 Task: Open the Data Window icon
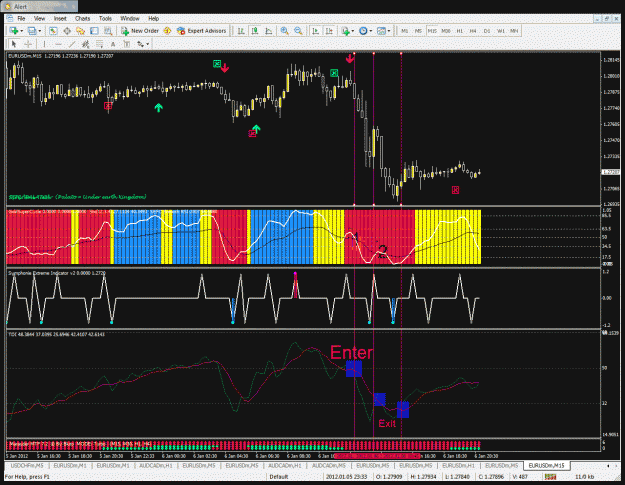click(x=67, y=31)
